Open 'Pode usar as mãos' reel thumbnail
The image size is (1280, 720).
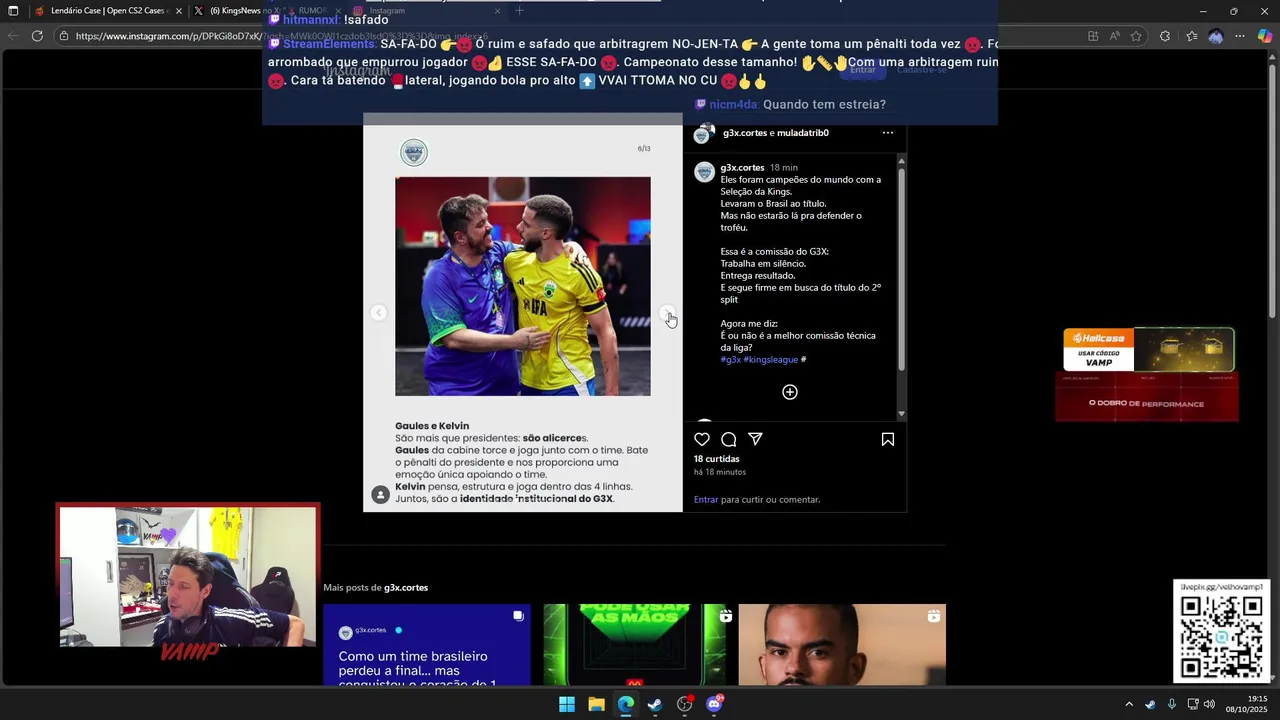[x=635, y=645]
